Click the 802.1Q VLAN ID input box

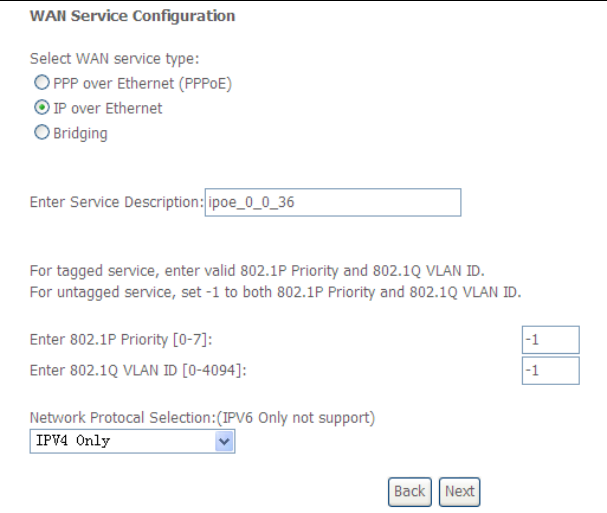[550, 371]
